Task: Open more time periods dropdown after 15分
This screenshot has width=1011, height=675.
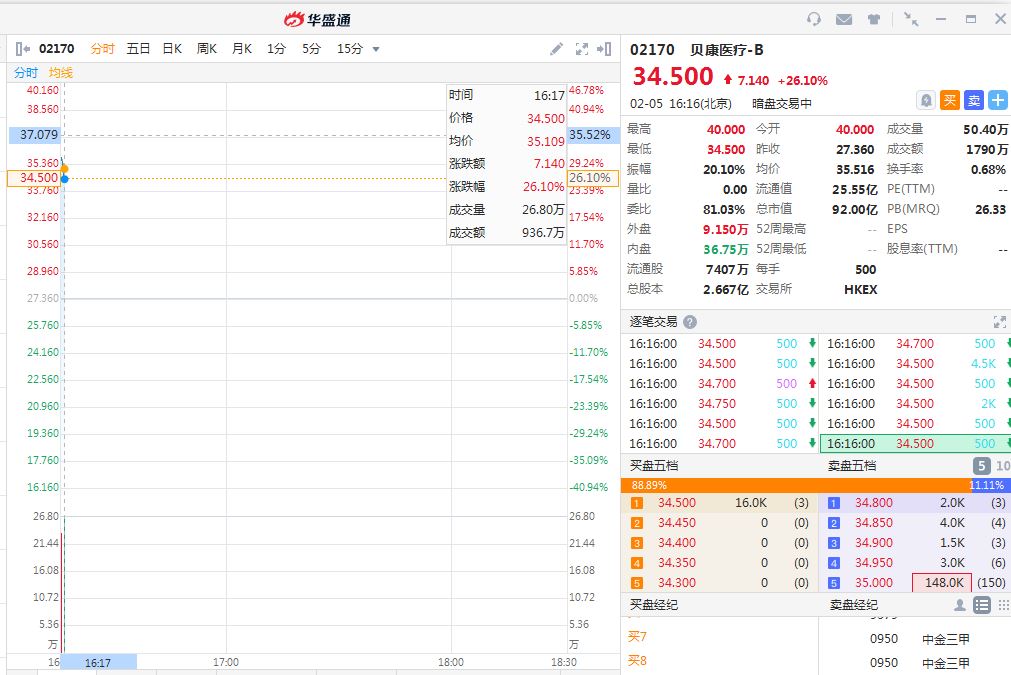Action: tap(376, 49)
